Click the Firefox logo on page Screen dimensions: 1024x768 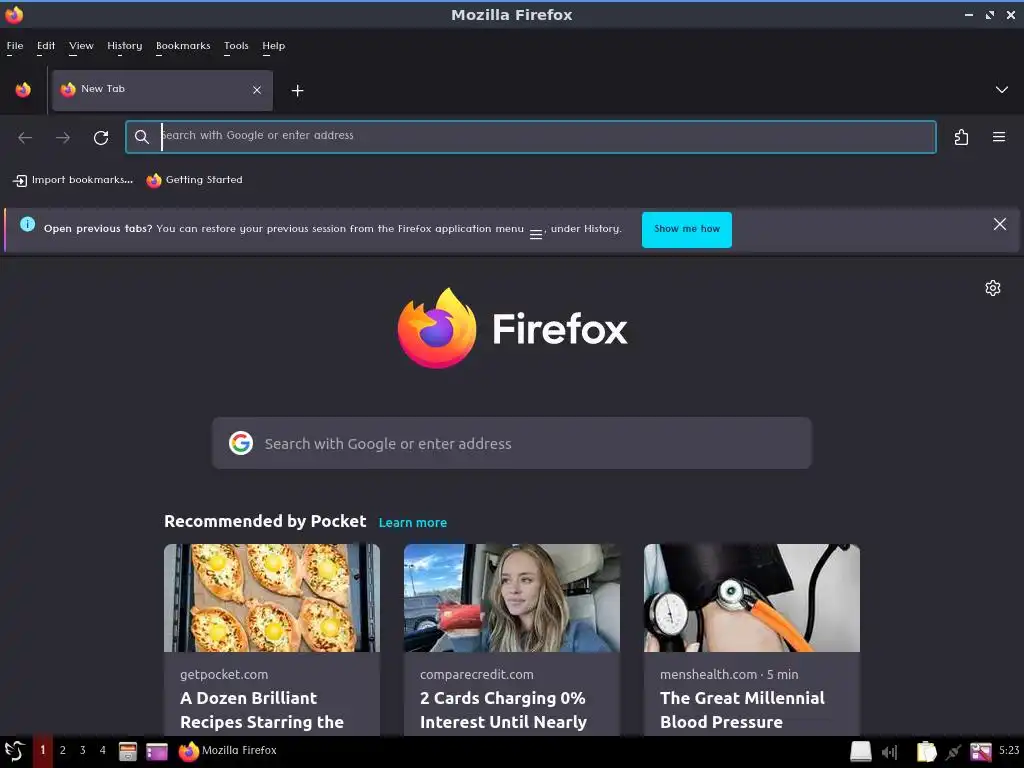tap(512, 328)
